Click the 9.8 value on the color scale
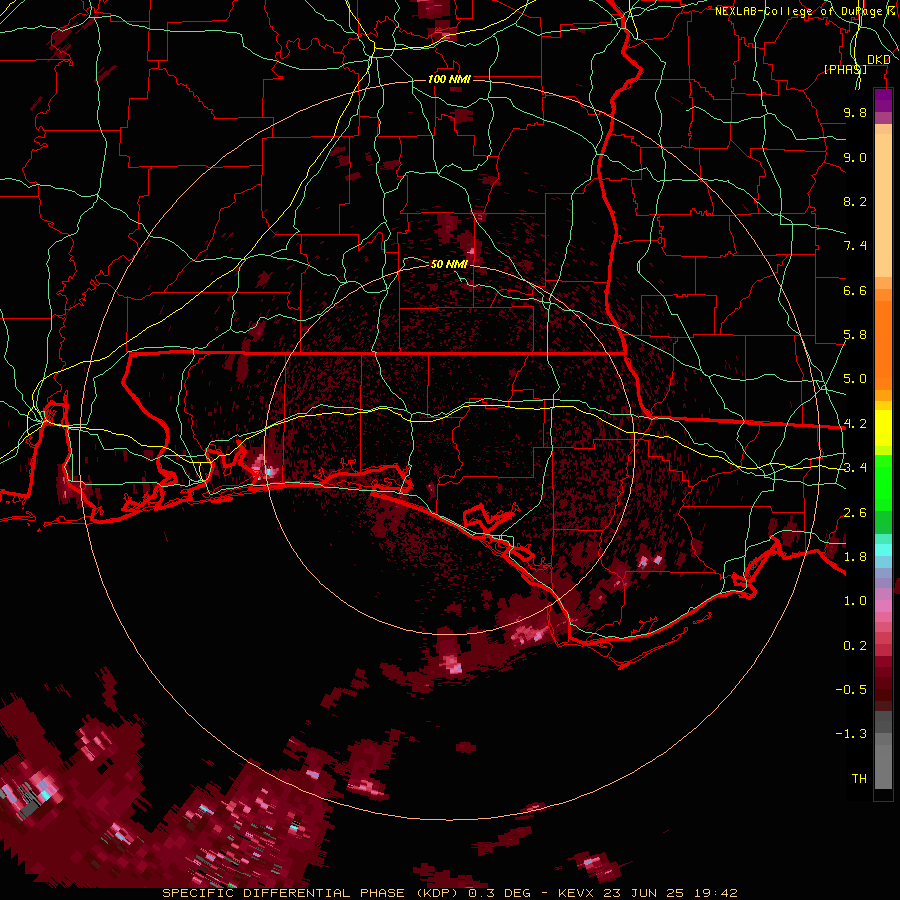 (855, 112)
